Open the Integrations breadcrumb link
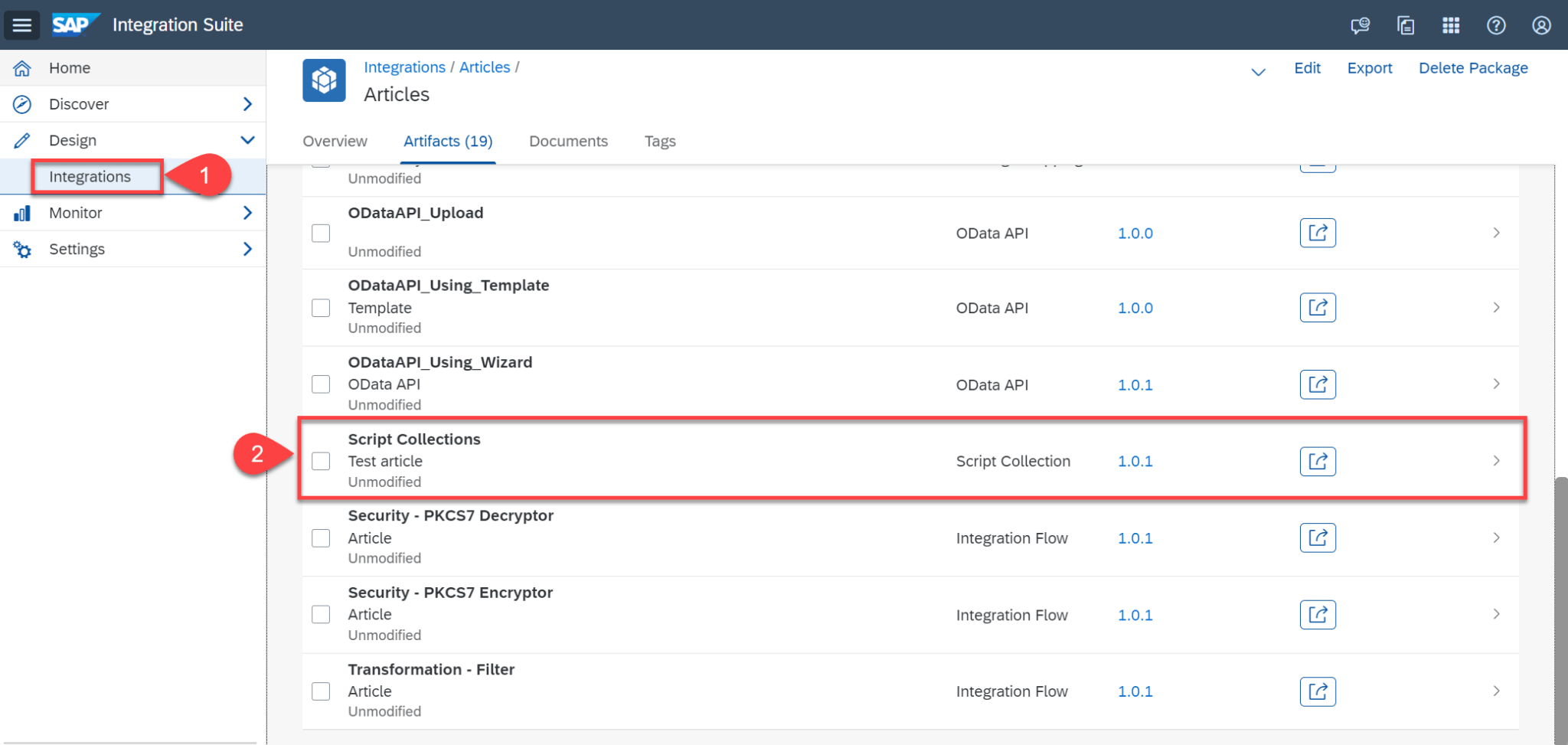This screenshot has width=1568, height=745. click(404, 67)
